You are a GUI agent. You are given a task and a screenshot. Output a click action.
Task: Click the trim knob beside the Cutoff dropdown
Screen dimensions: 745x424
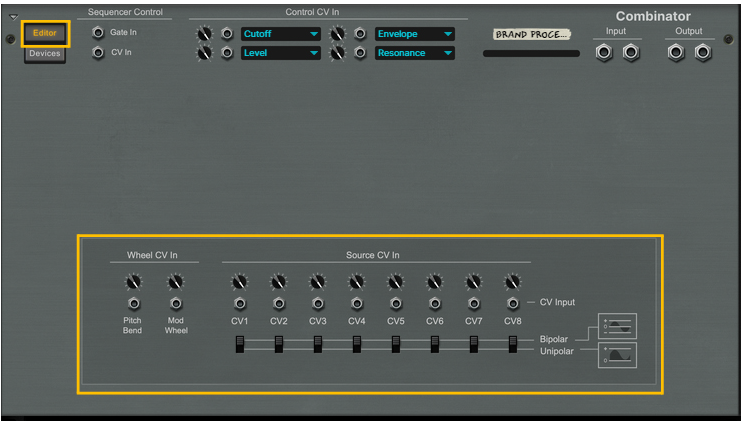[x=204, y=34]
